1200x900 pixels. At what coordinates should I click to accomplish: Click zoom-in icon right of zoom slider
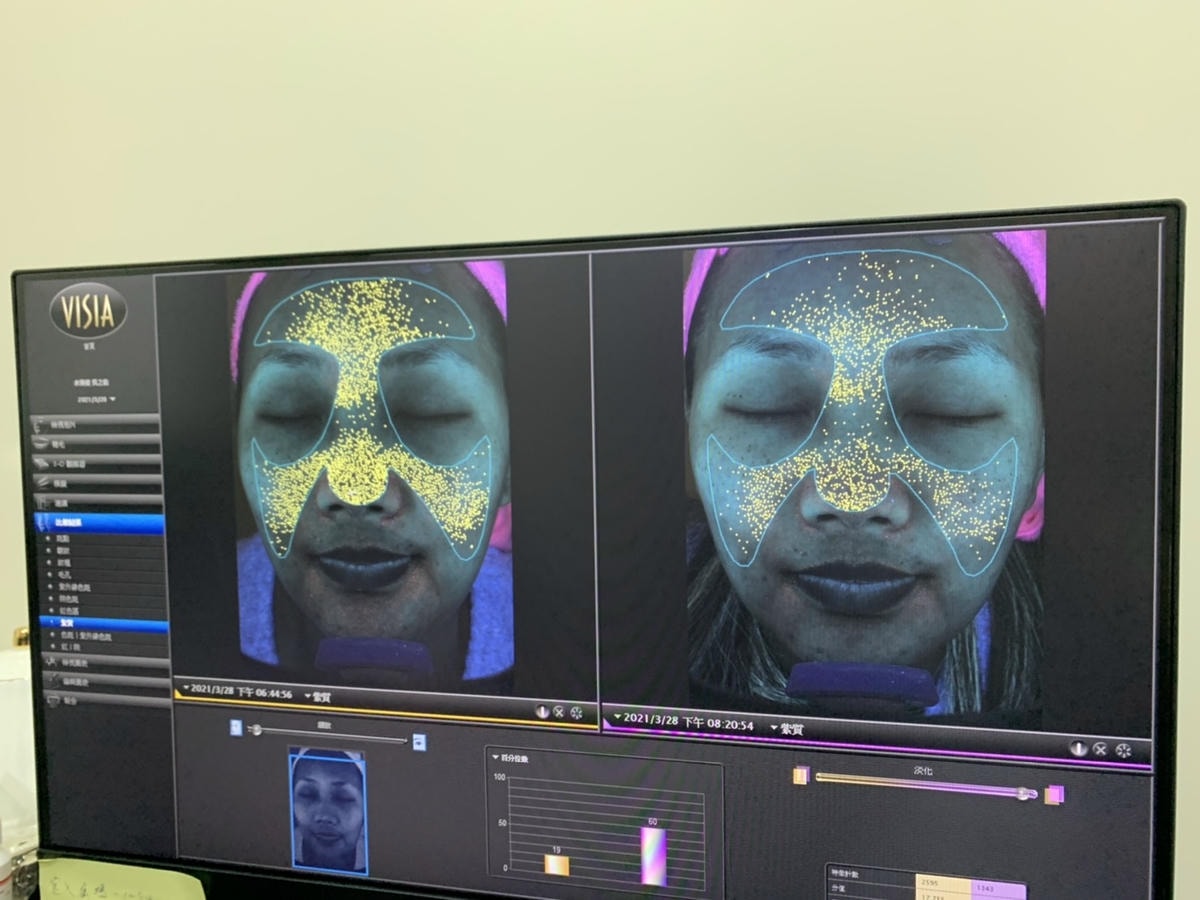419,741
